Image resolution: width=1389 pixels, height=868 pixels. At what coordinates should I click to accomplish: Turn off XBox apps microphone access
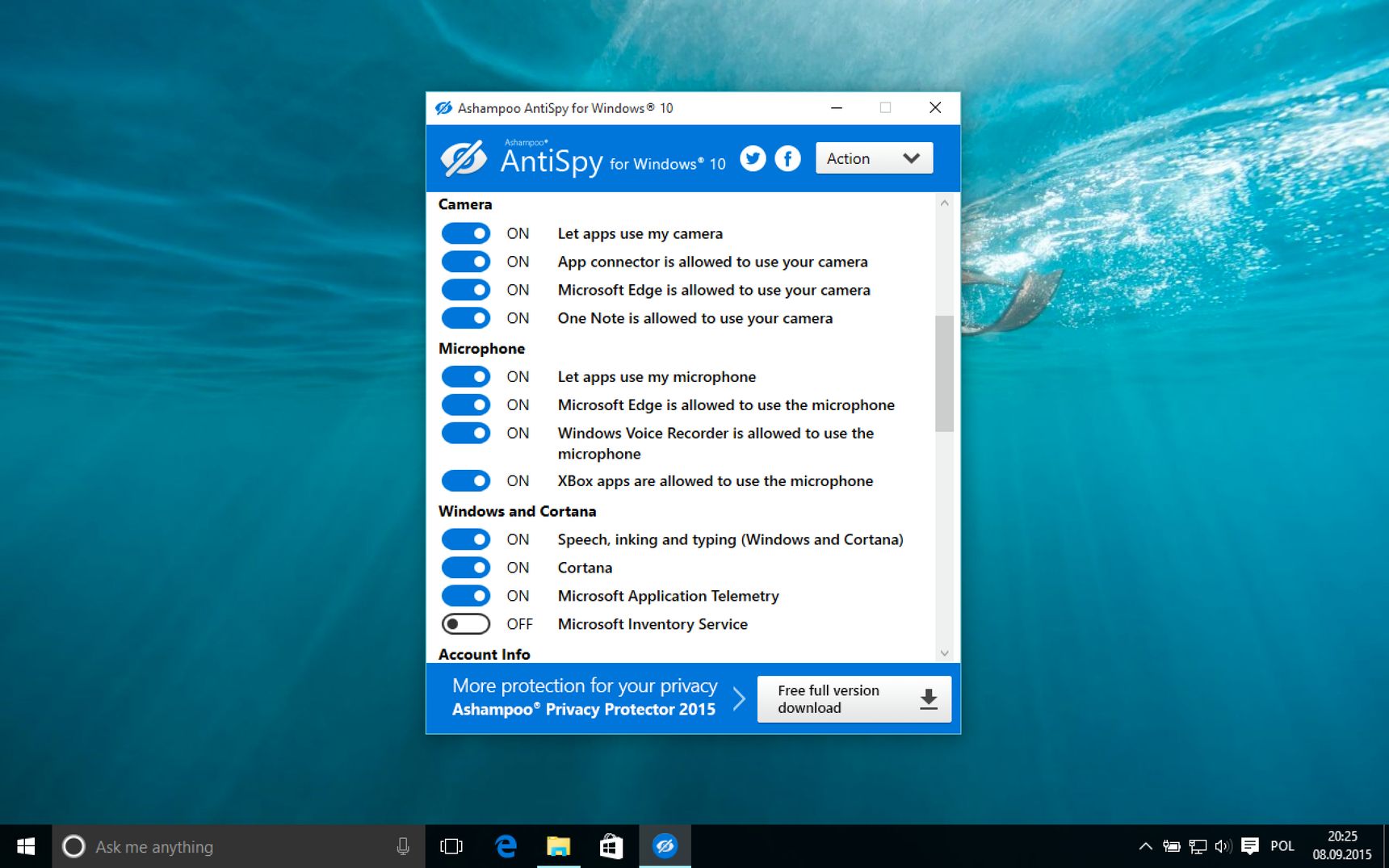pyautogui.click(x=466, y=480)
